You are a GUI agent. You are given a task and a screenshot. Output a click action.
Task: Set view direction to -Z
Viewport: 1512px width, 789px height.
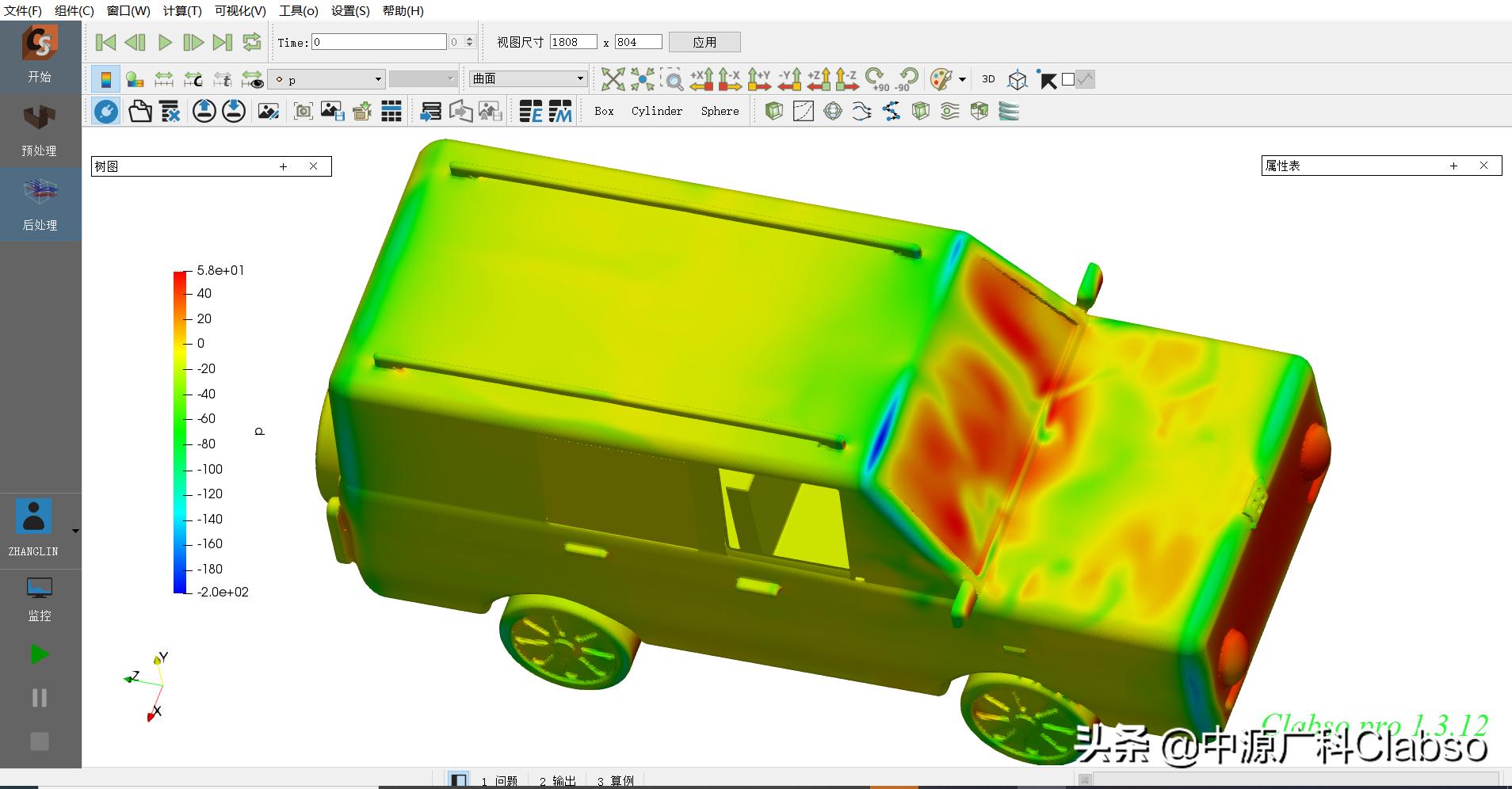click(846, 79)
